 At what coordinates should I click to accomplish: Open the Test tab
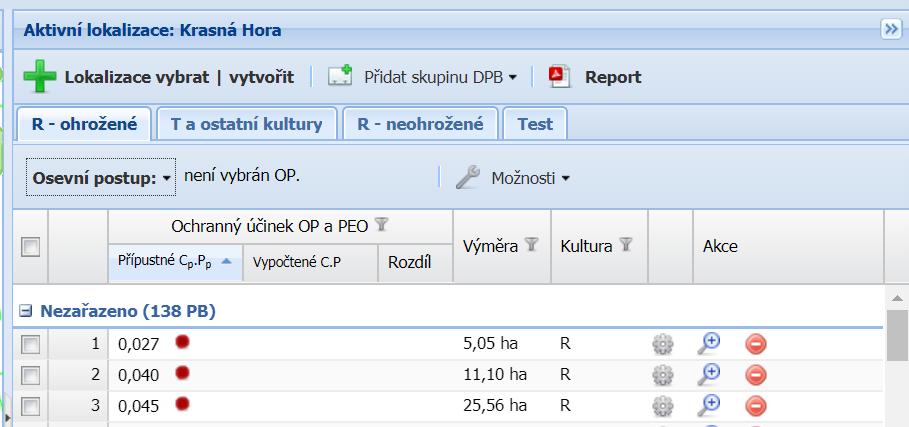click(x=535, y=124)
